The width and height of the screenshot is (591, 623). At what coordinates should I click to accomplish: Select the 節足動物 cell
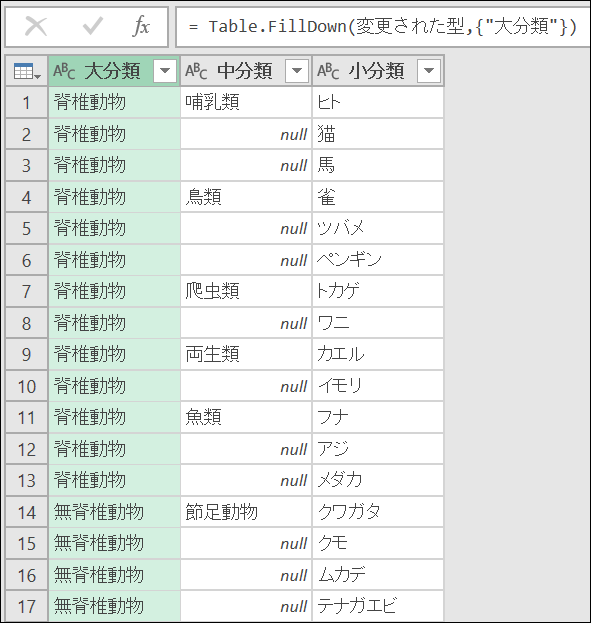pos(246,512)
